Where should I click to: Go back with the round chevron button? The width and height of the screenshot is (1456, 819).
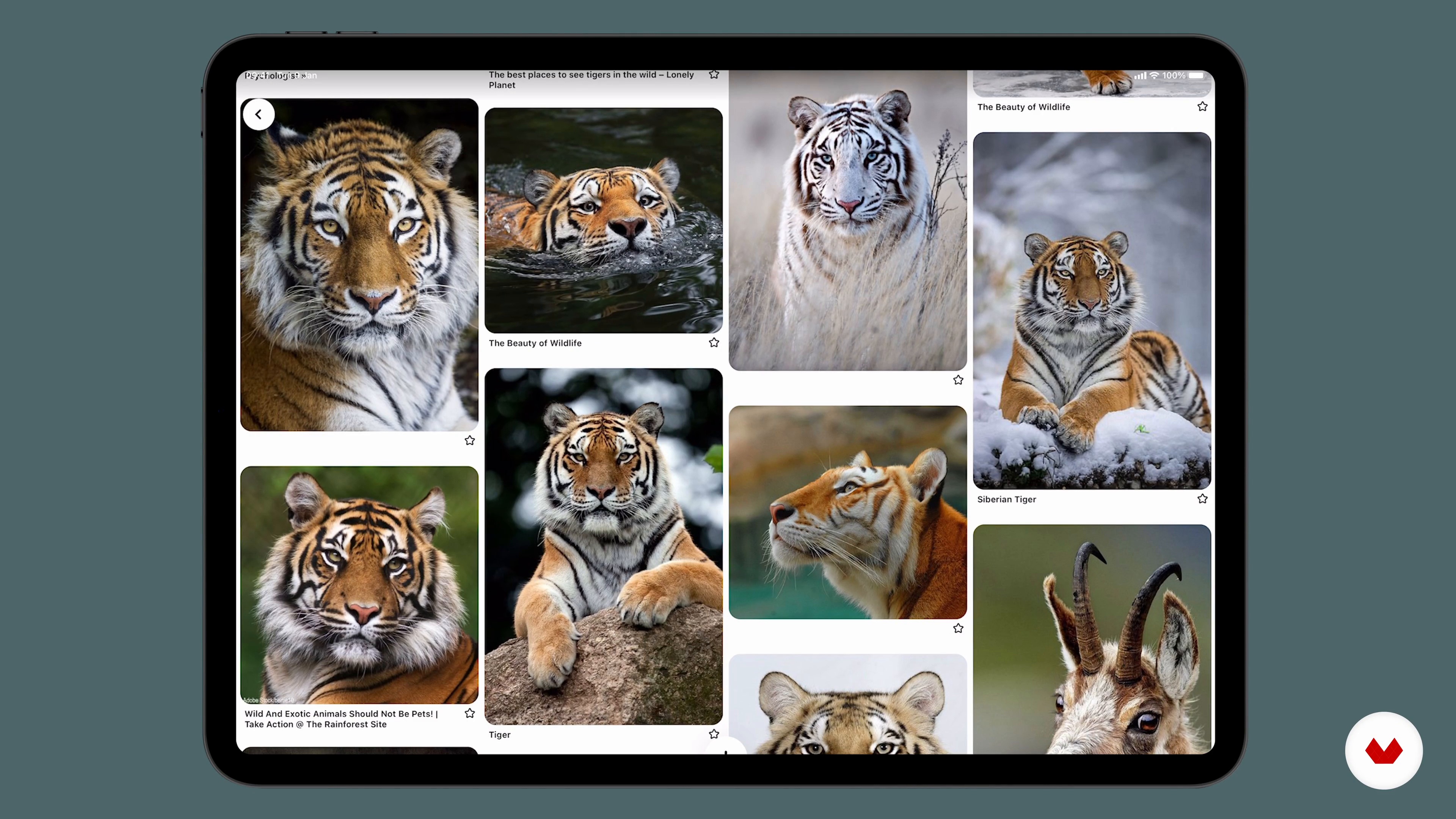point(259,115)
